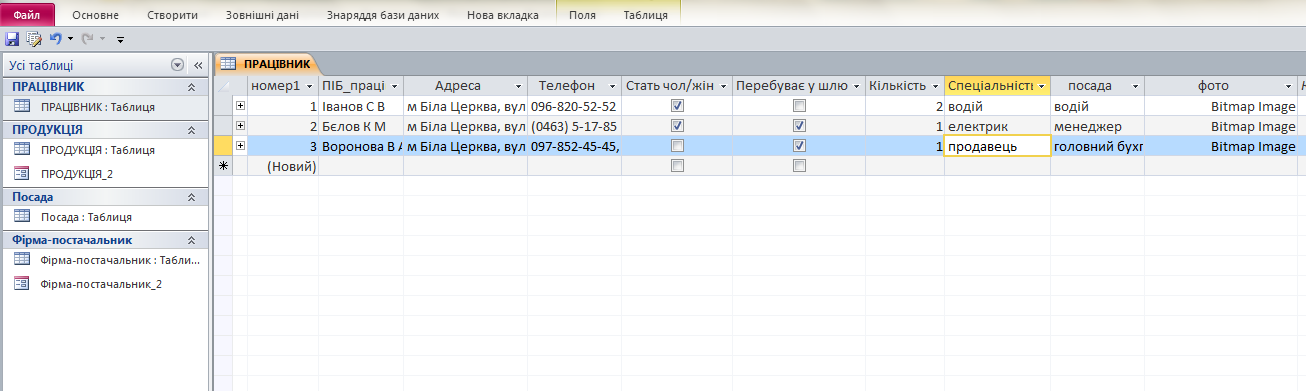Image resolution: width=1306 pixels, height=391 pixels.
Task: Click table icon of Посада : Таблиця
Action: coord(22,216)
